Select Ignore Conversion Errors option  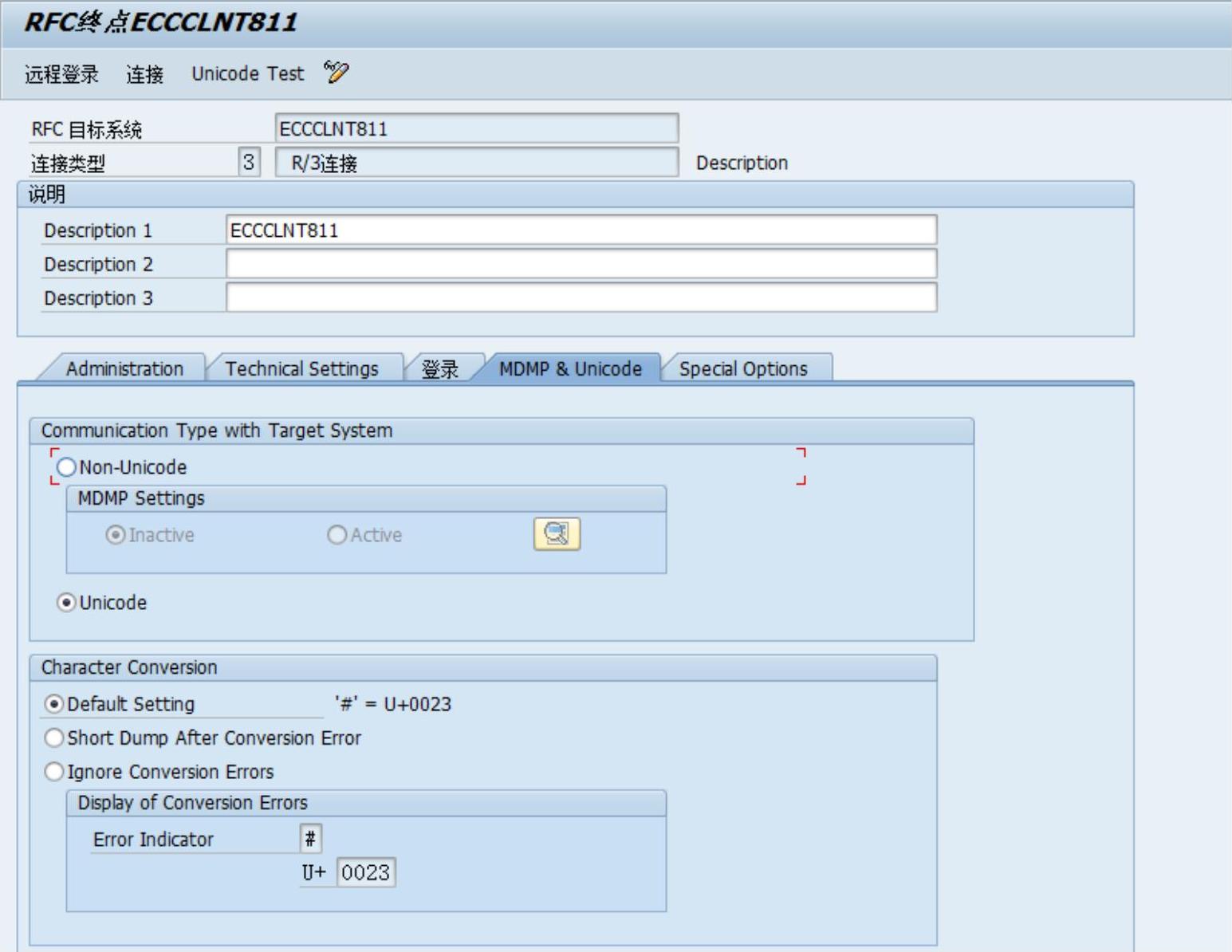tap(53, 772)
